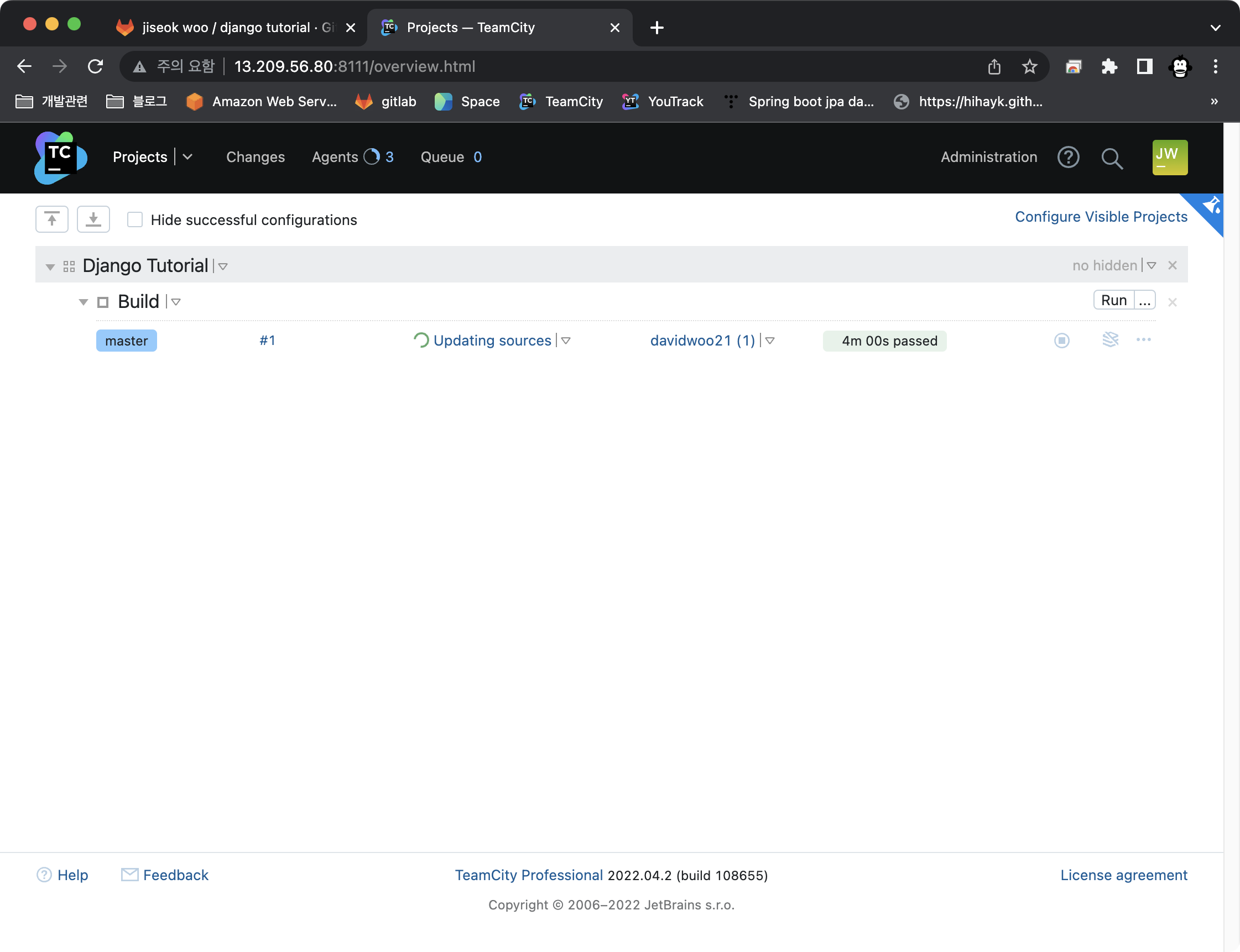Image resolution: width=1240 pixels, height=952 pixels.
Task: Expand Projects chevron dropdown
Action: point(187,157)
